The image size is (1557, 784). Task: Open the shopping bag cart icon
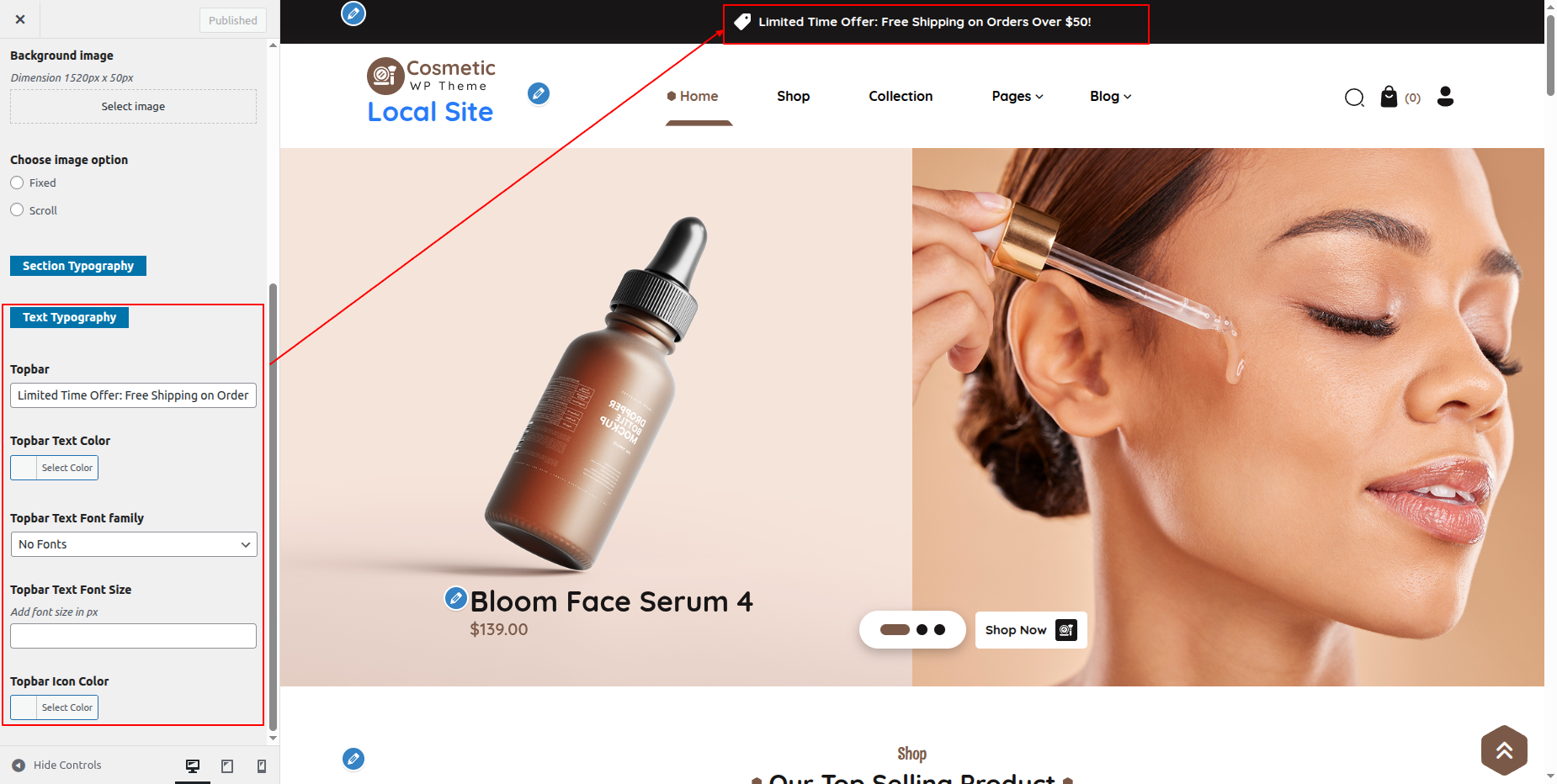point(1389,97)
